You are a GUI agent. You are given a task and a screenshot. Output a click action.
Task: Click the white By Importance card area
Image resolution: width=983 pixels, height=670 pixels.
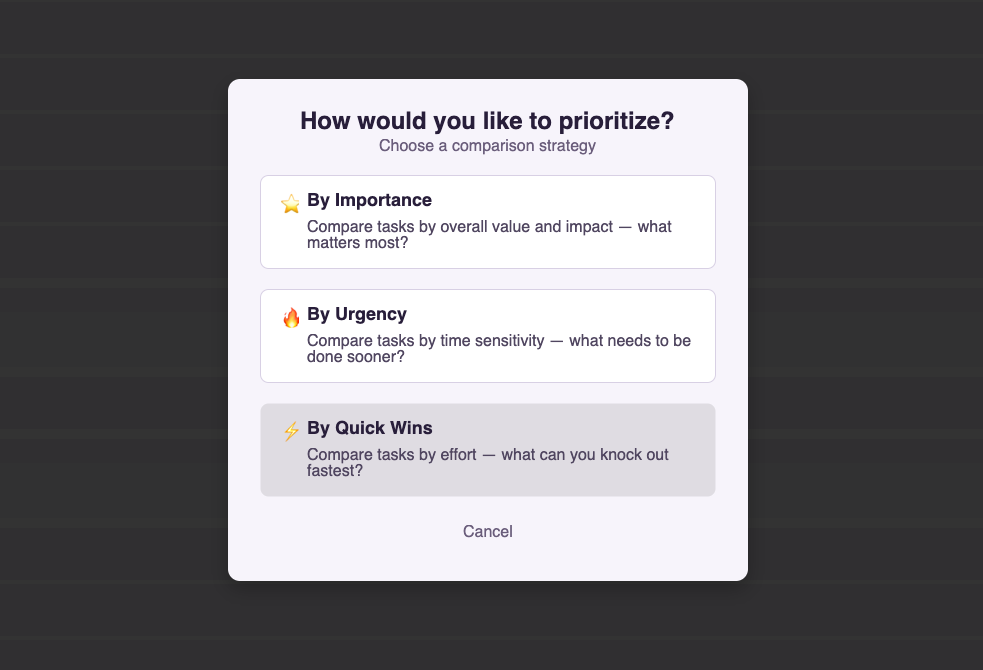(487, 221)
